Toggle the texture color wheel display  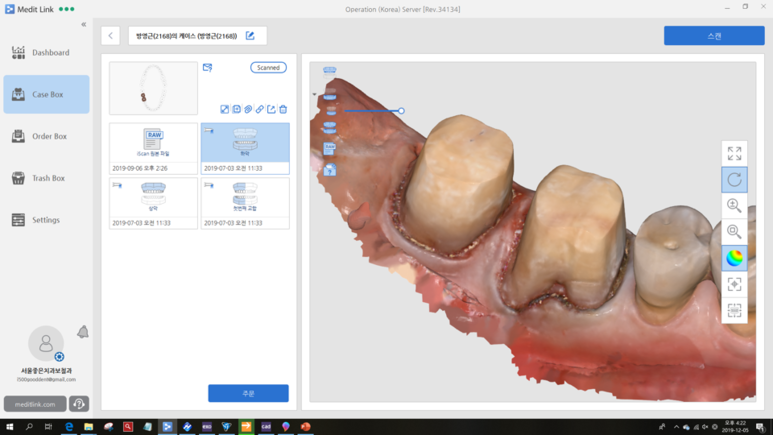tap(734, 258)
